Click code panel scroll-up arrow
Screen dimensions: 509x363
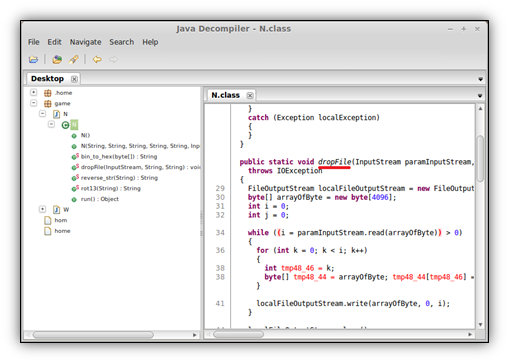pyautogui.click(x=480, y=109)
